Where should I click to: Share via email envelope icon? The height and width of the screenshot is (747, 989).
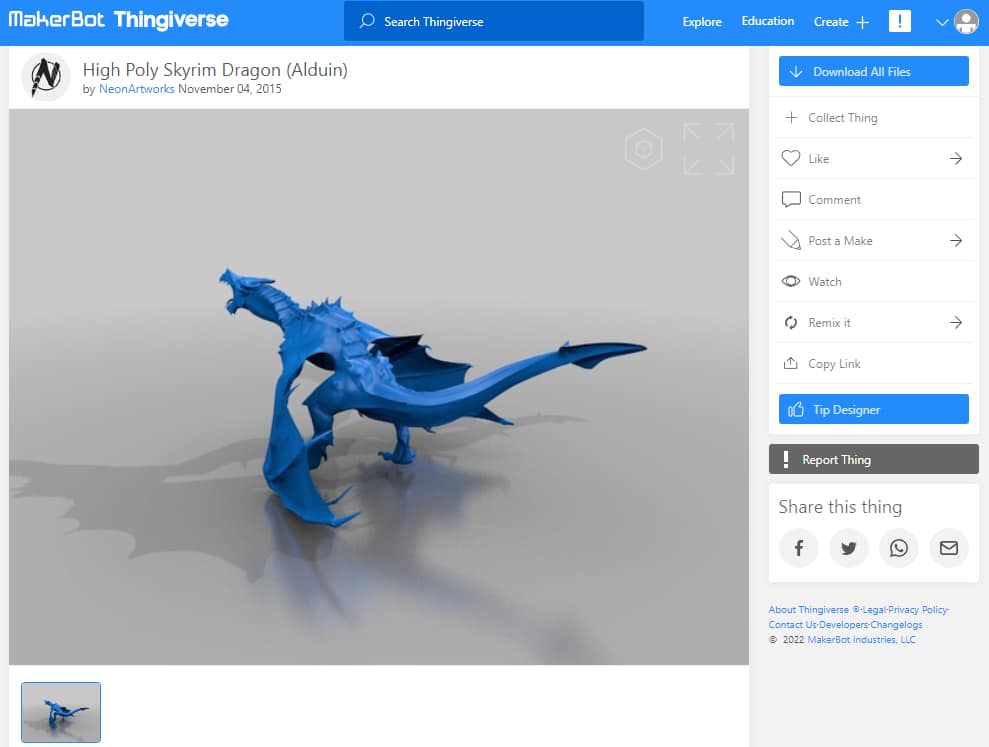(x=949, y=548)
